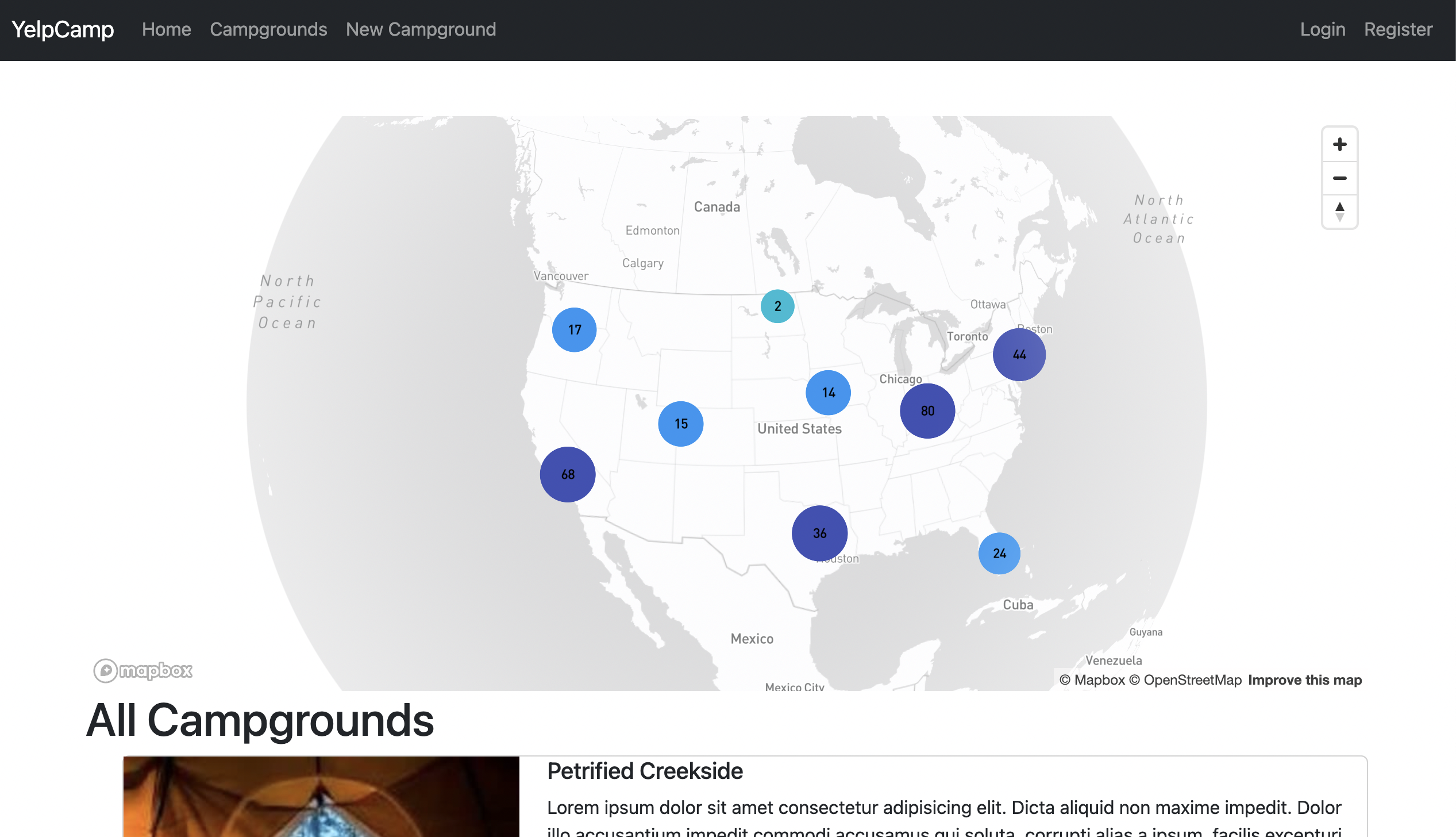Expand the cluster marker labeled 14
The image size is (1456, 837).
click(x=828, y=393)
